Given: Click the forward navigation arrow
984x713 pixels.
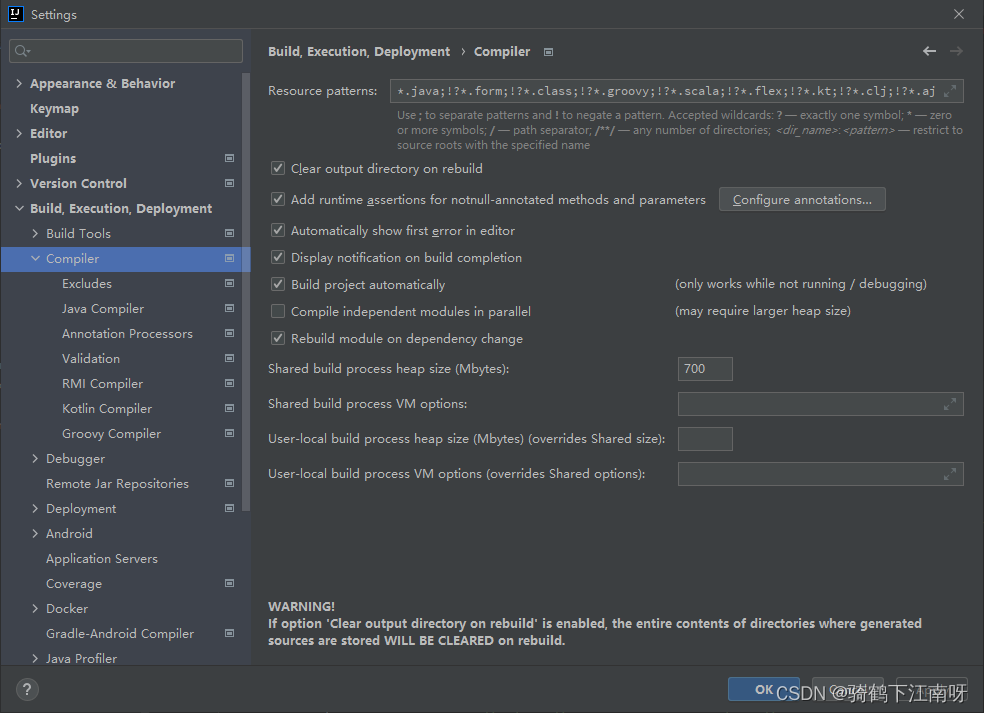Looking at the screenshot, I should 955,51.
